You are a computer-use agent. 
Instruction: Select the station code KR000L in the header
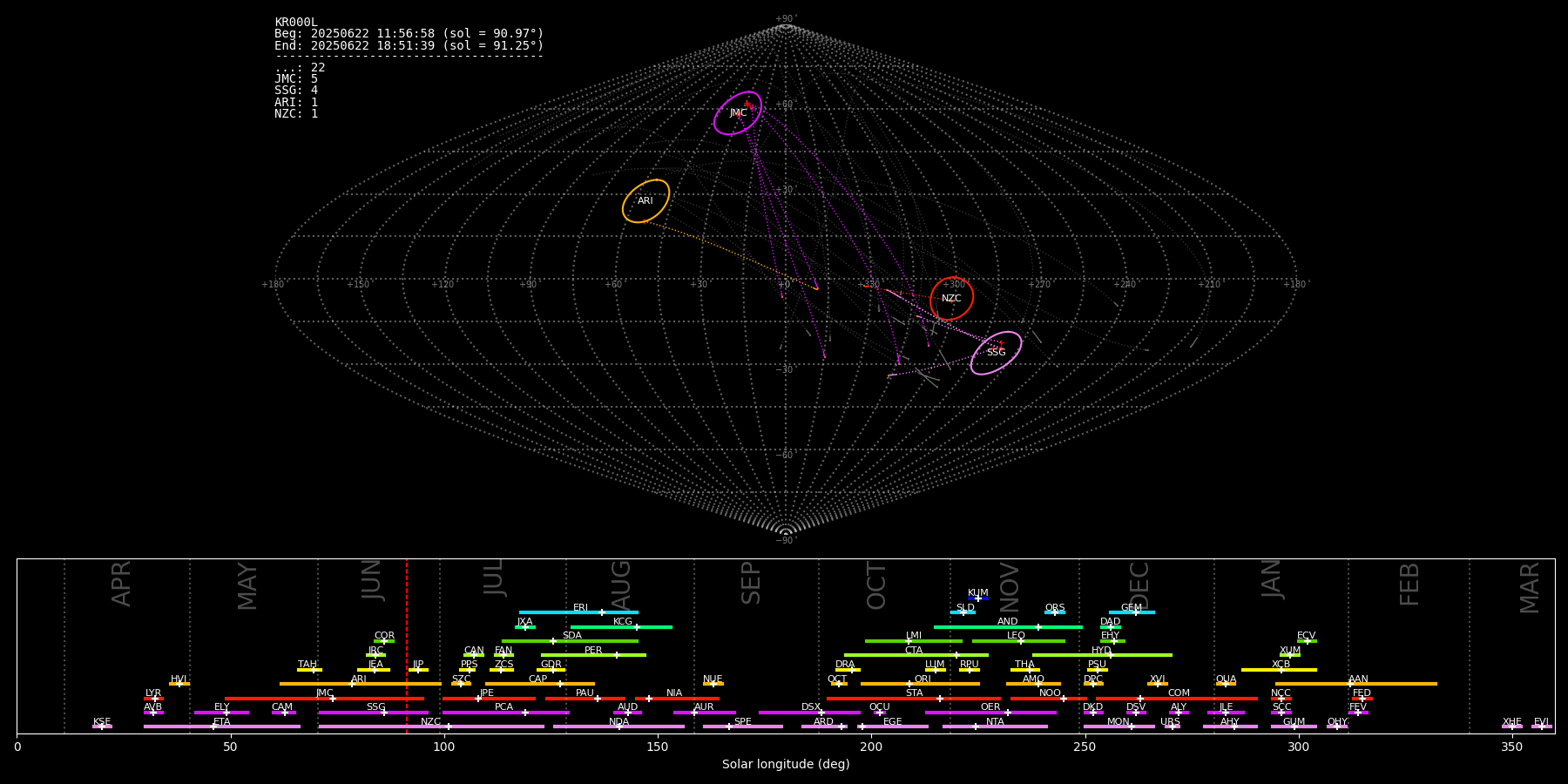click(x=296, y=23)
